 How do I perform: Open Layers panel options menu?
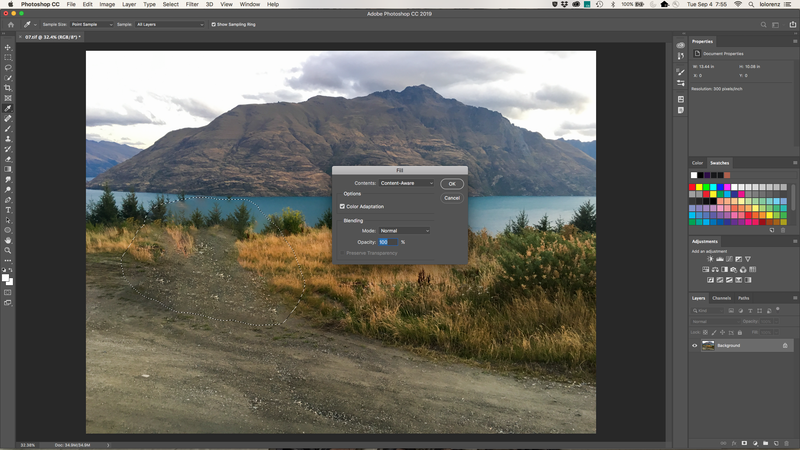pos(794,298)
